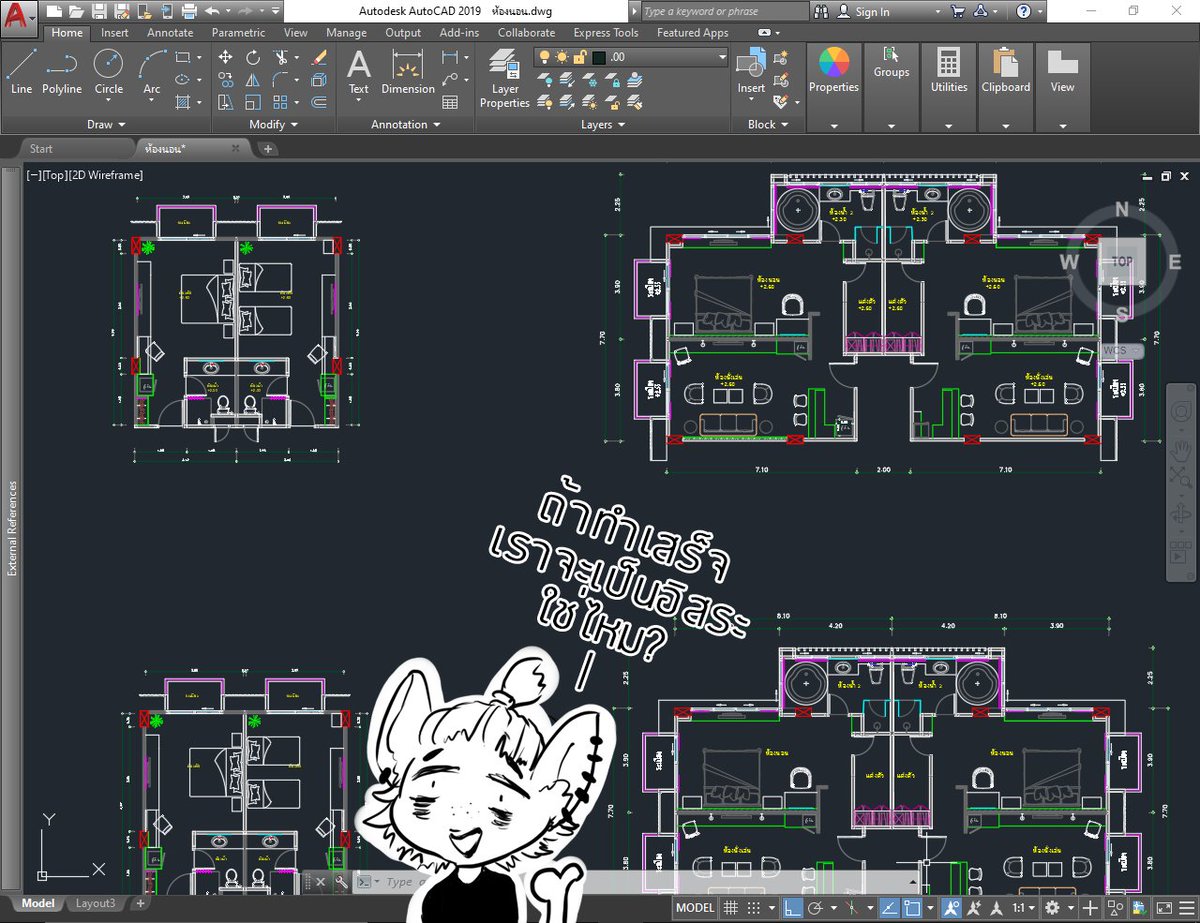1200x923 pixels.
Task: Click the TOP face of ViewCube
Action: tap(1122, 261)
